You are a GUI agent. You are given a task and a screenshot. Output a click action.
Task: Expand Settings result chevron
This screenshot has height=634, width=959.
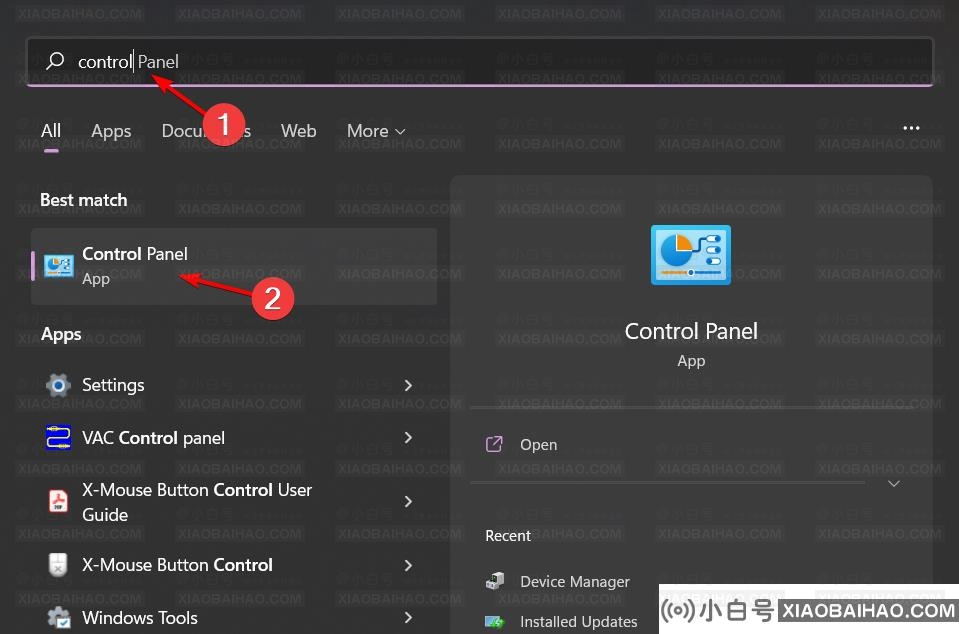[x=408, y=385]
